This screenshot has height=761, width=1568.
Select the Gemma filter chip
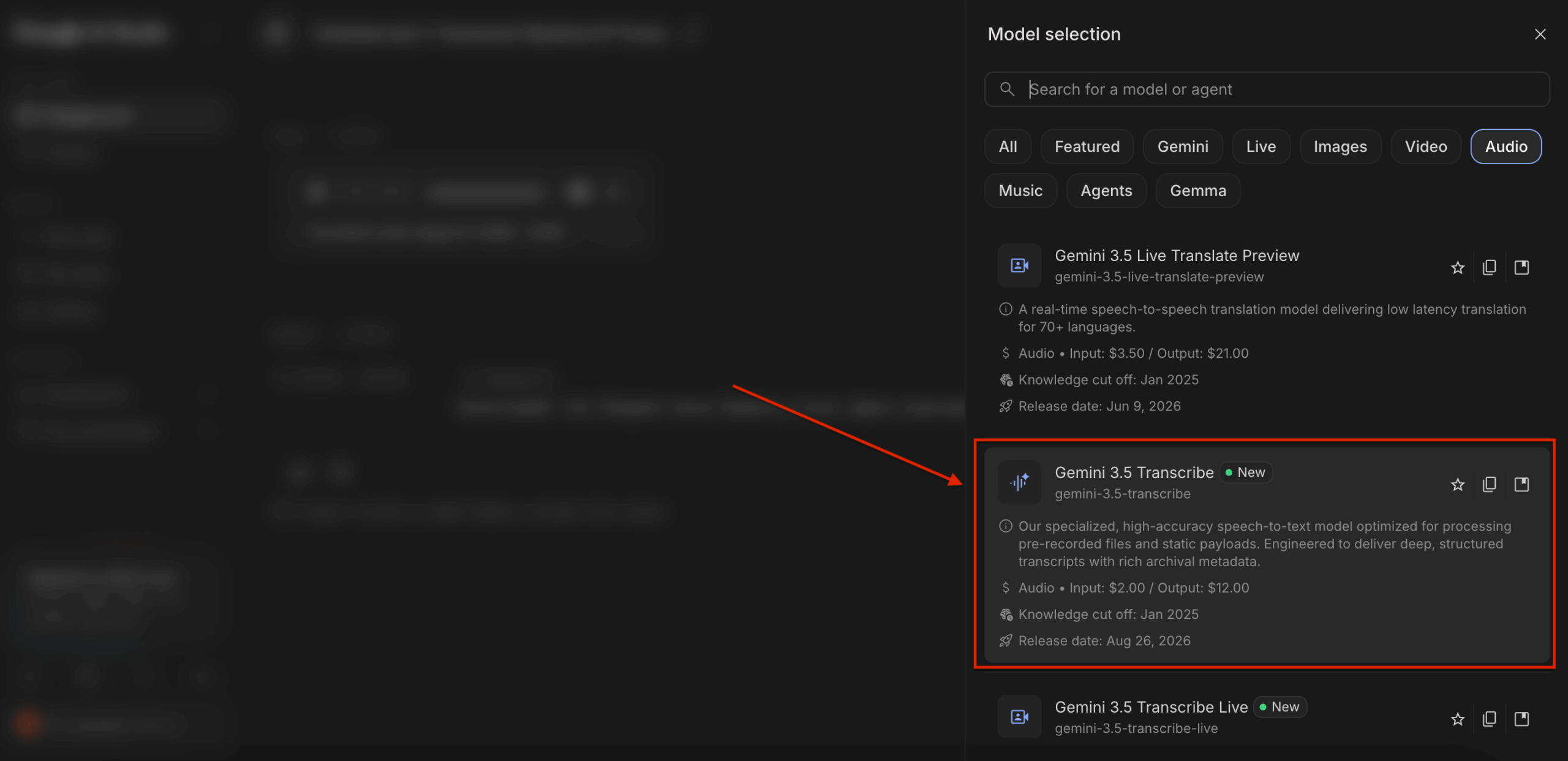[1198, 191]
